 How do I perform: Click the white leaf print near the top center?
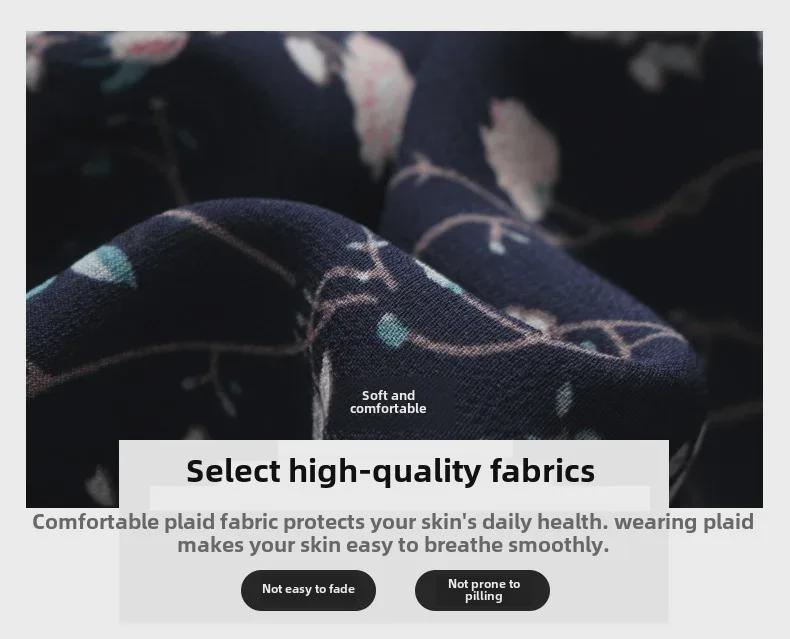click(x=307, y=58)
